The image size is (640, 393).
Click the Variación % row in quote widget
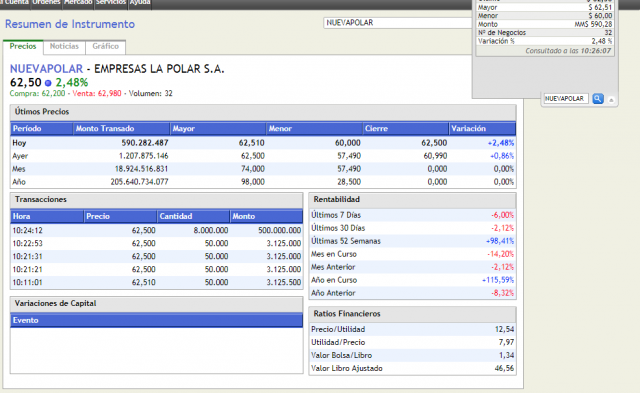545,41
